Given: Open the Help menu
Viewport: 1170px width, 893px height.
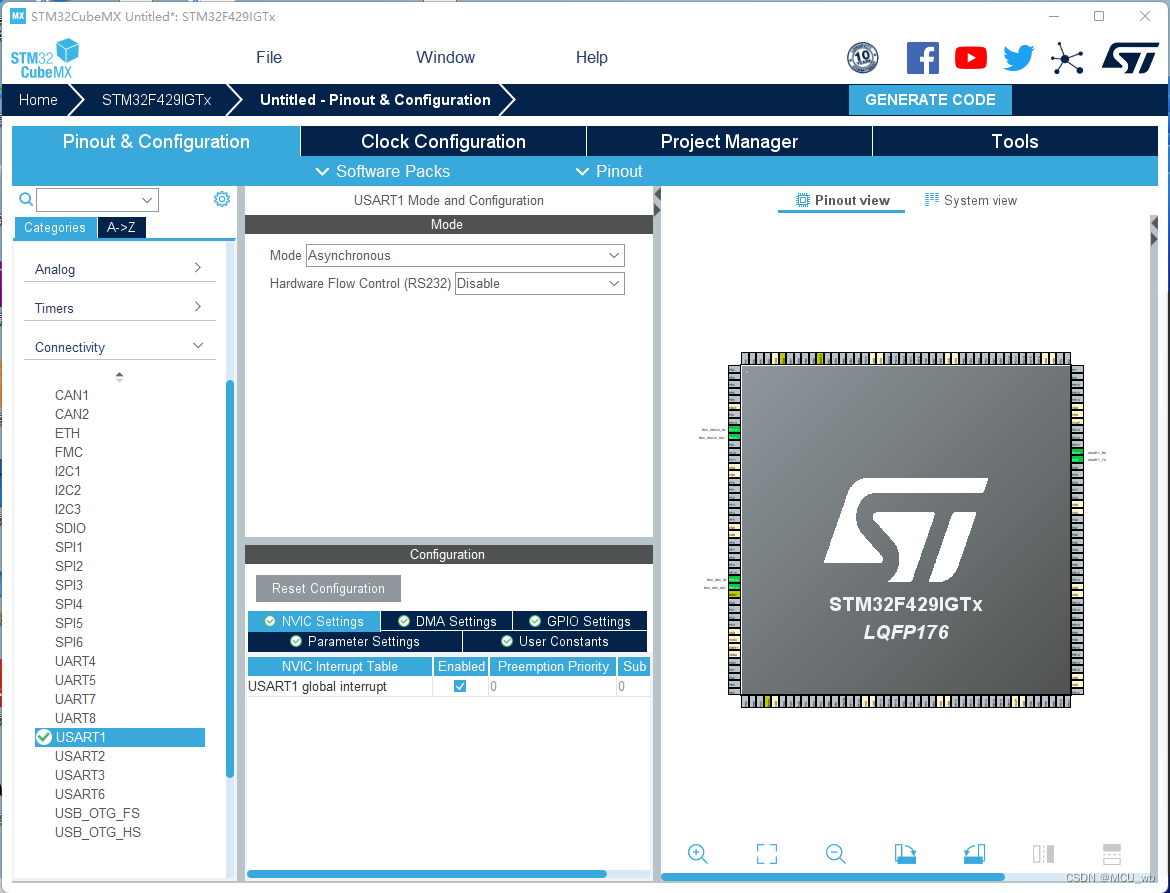Looking at the screenshot, I should point(592,57).
